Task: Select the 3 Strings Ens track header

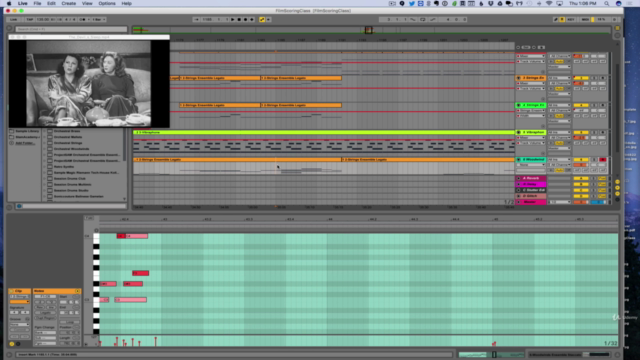Action: point(533,78)
